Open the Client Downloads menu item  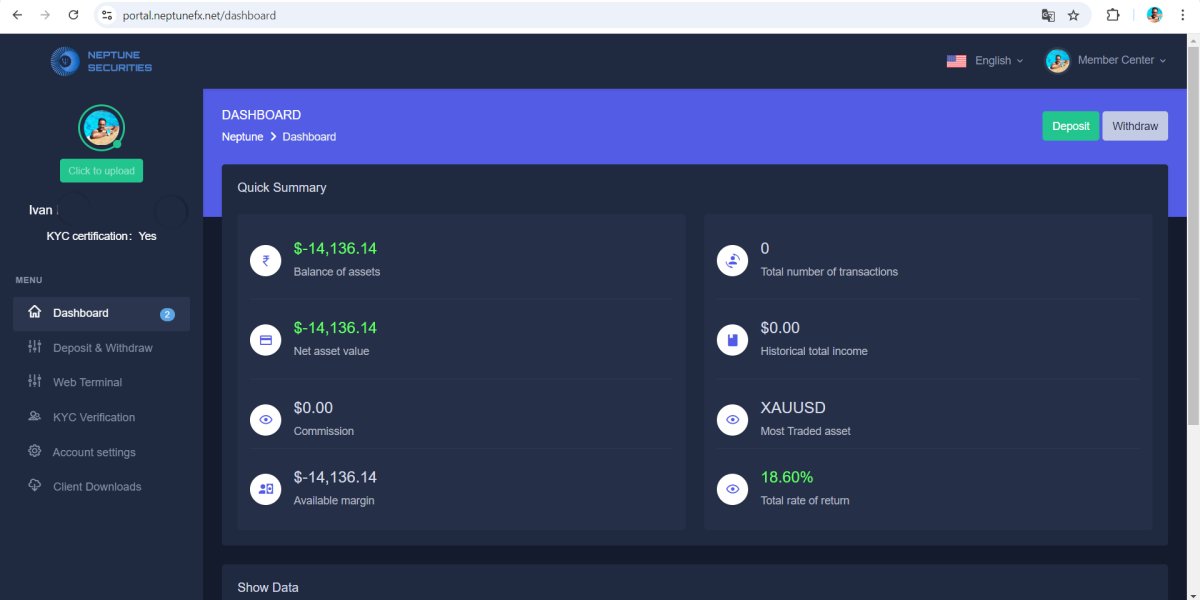click(x=101, y=486)
